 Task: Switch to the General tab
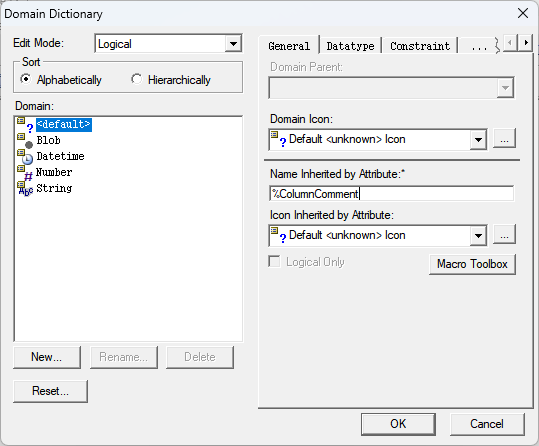pos(289,46)
